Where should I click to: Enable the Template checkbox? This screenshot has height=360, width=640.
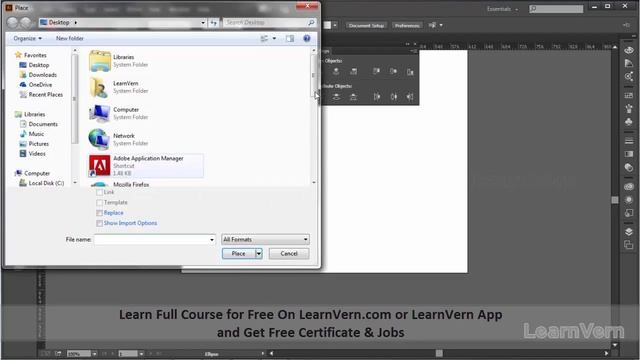pos(99,202)
